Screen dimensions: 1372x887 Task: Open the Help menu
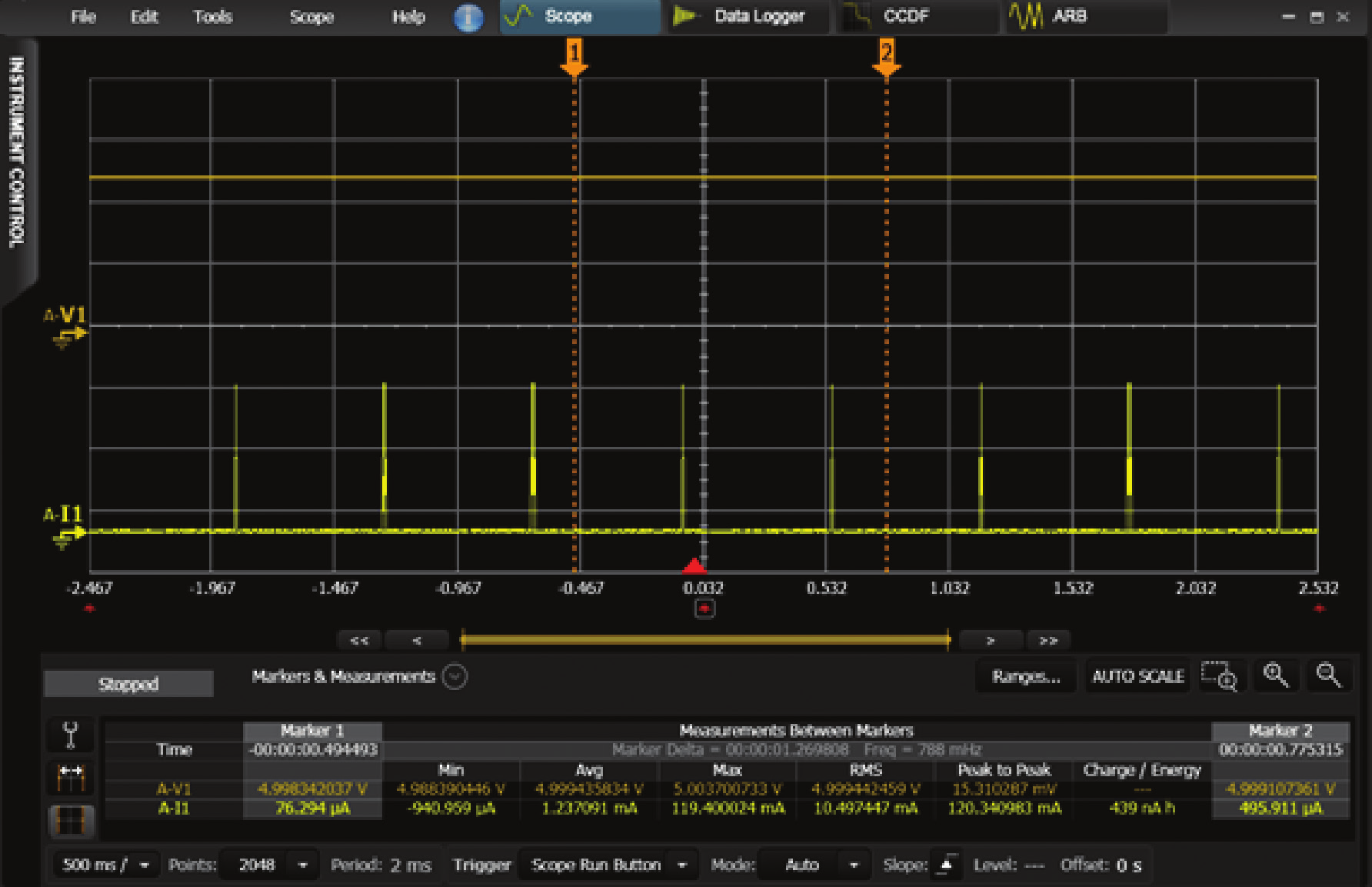pos(408,16)
